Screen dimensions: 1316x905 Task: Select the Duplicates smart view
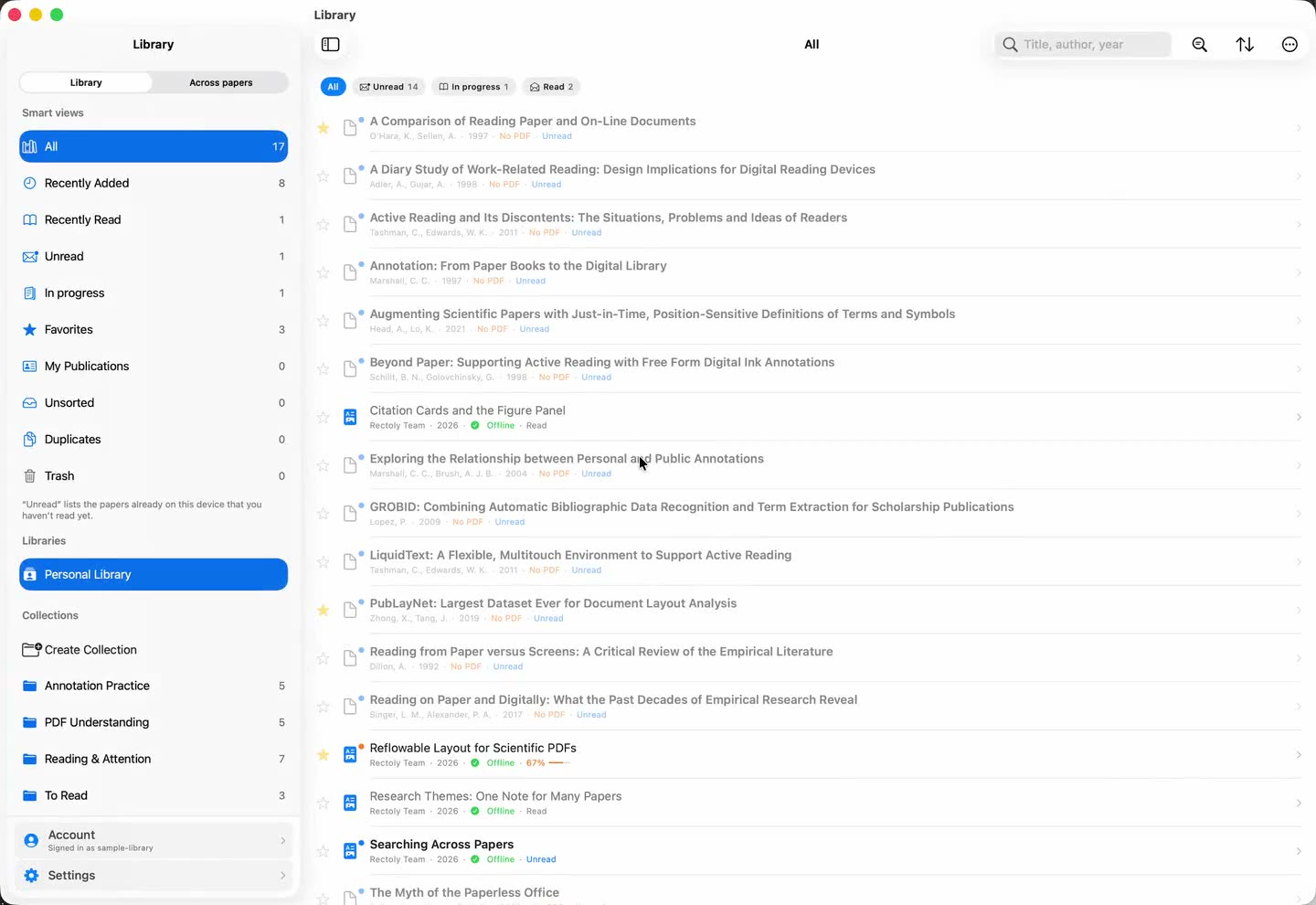tap(154, 439)
